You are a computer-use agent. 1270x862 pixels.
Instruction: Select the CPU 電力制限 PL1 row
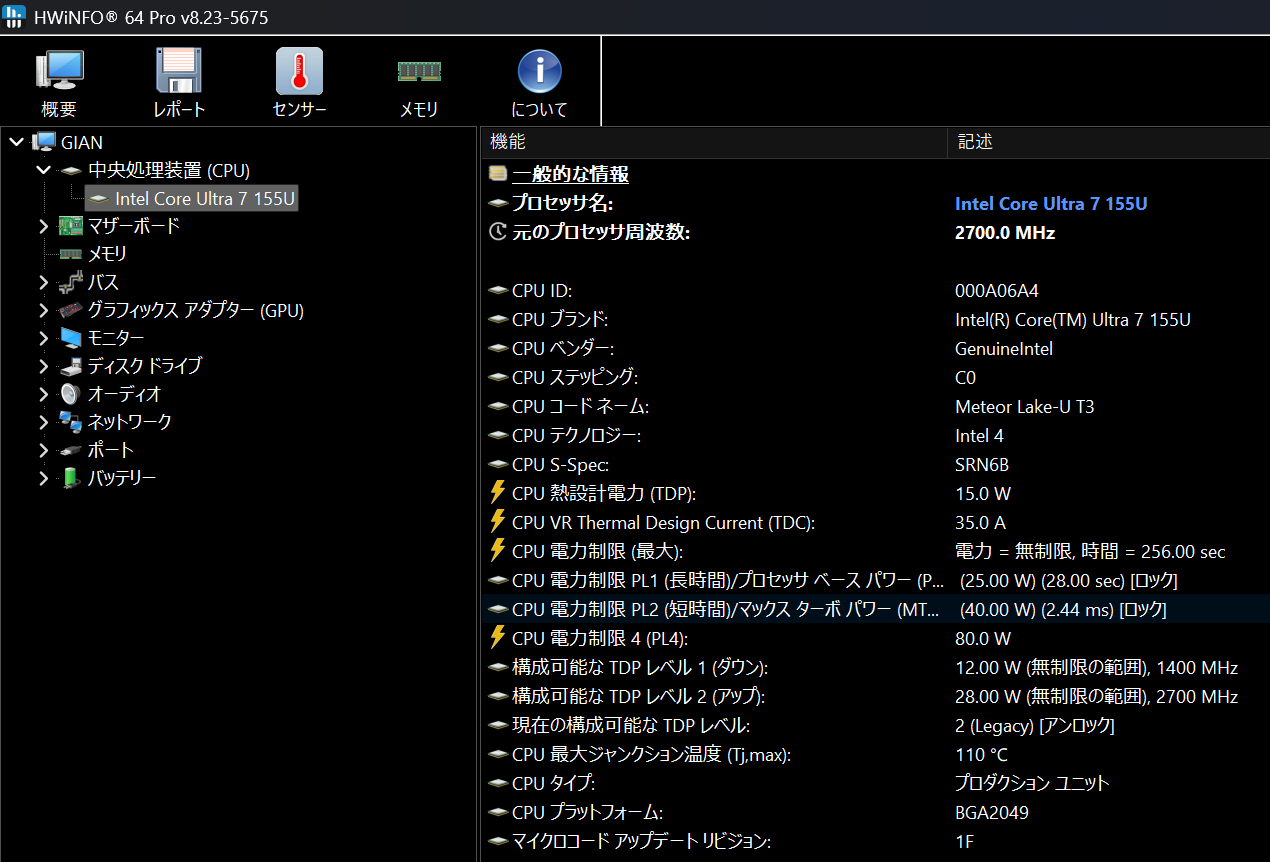[875, 580]
